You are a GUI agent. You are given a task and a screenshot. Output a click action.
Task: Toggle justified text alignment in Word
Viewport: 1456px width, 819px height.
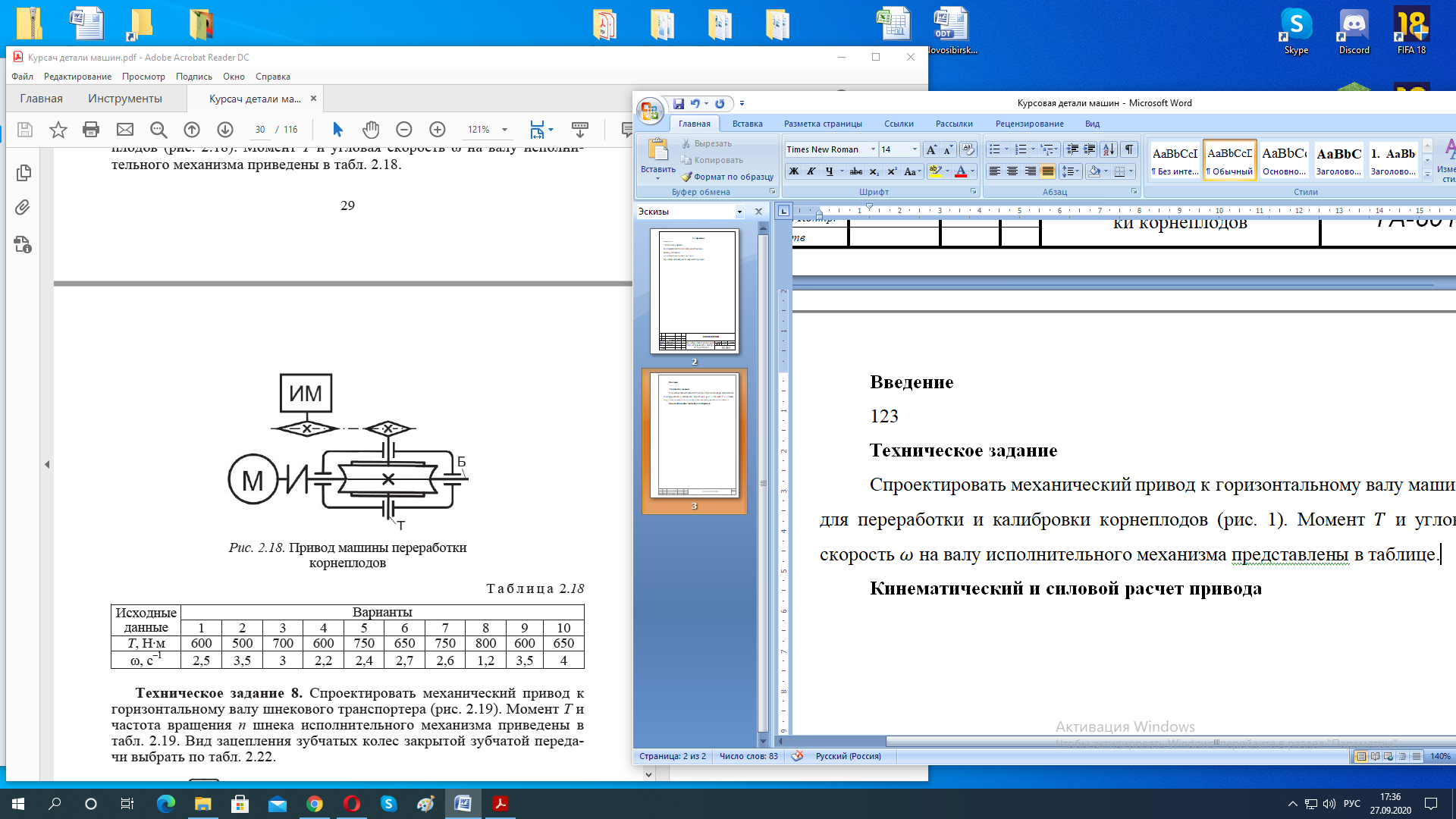click(x=1048, y=171)
